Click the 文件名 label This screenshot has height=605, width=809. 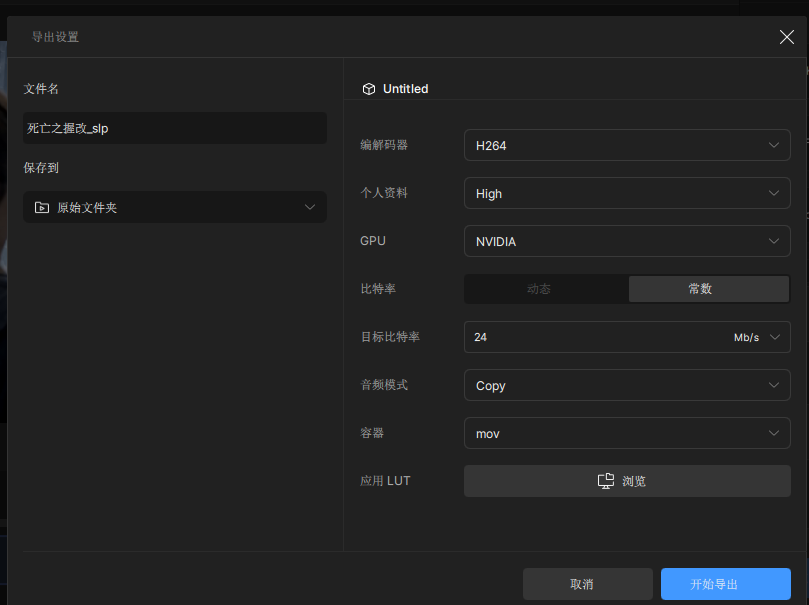coord(41,89)
